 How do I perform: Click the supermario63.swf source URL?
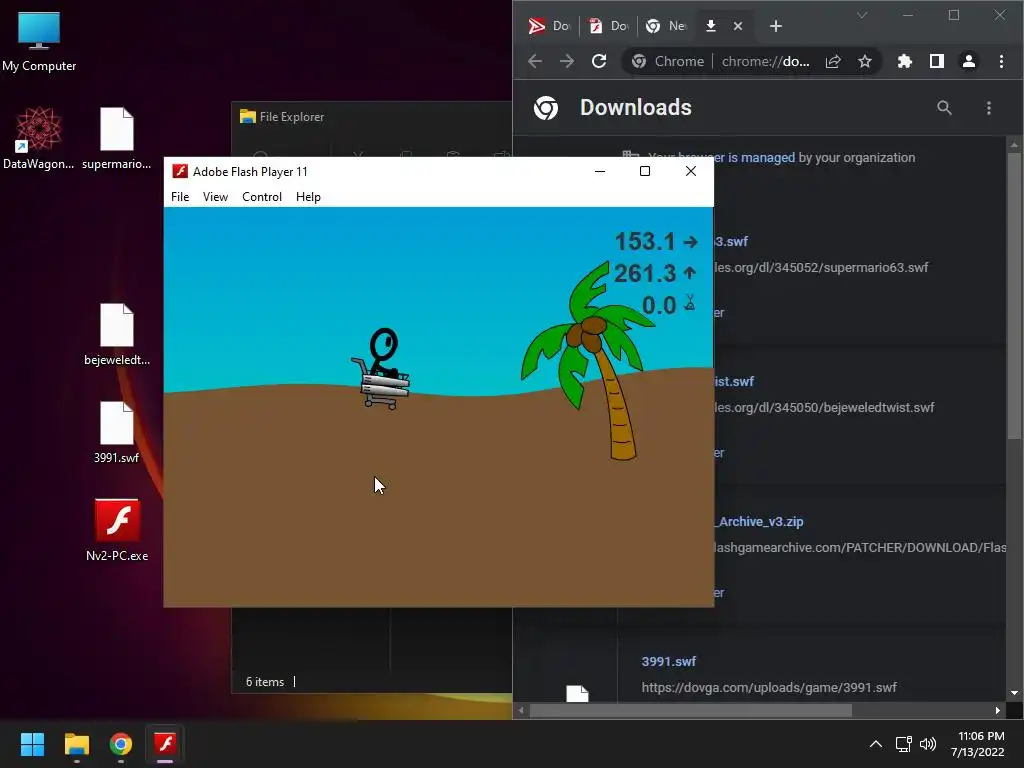(x=821, y=267)
